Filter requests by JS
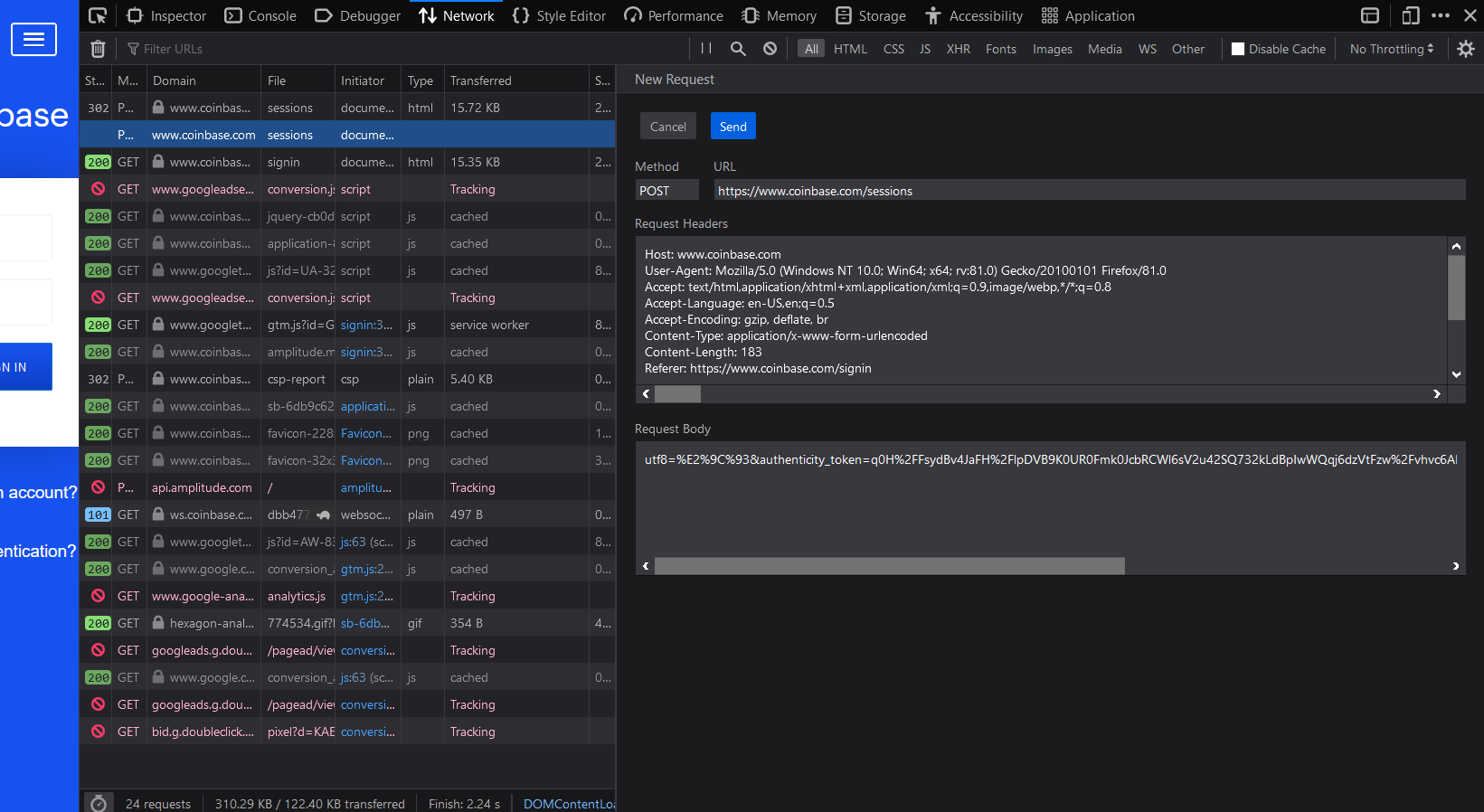Viewport: 1484px width, 812px height. pyautogui.click(x=925, y=49)
